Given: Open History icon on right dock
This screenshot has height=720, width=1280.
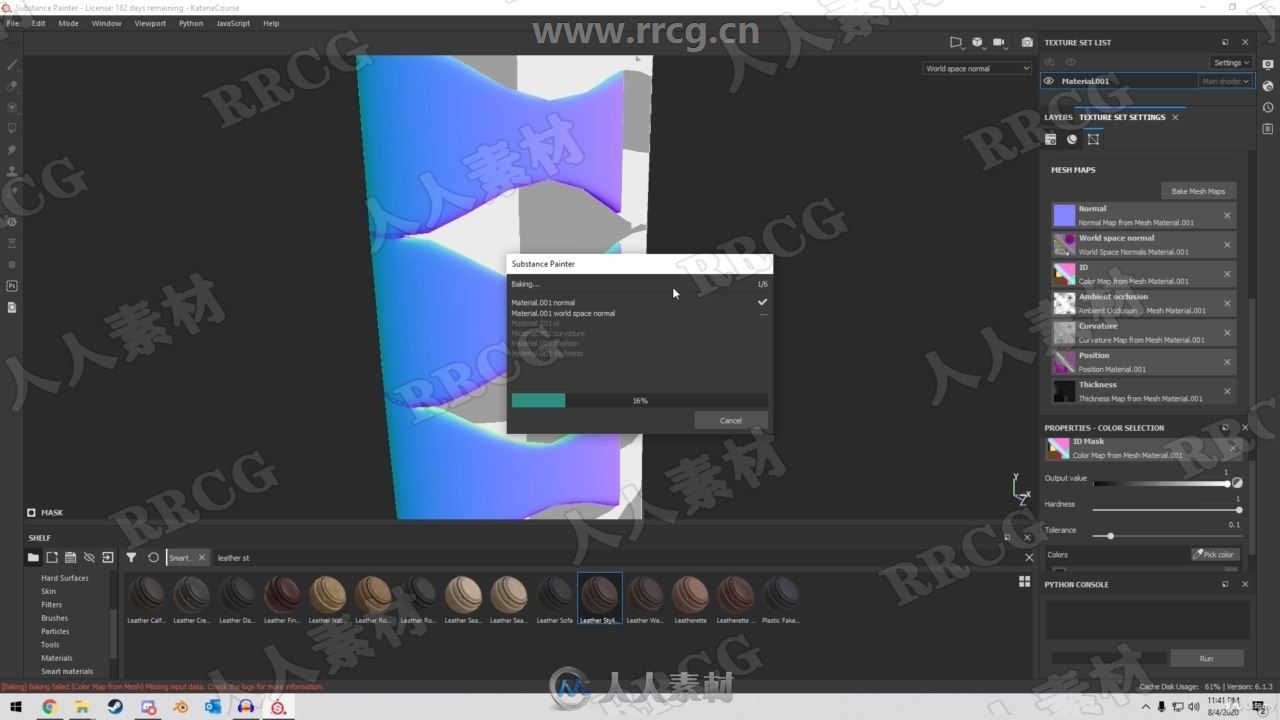Looking at the screenshot, I should tap(1268, 107).
